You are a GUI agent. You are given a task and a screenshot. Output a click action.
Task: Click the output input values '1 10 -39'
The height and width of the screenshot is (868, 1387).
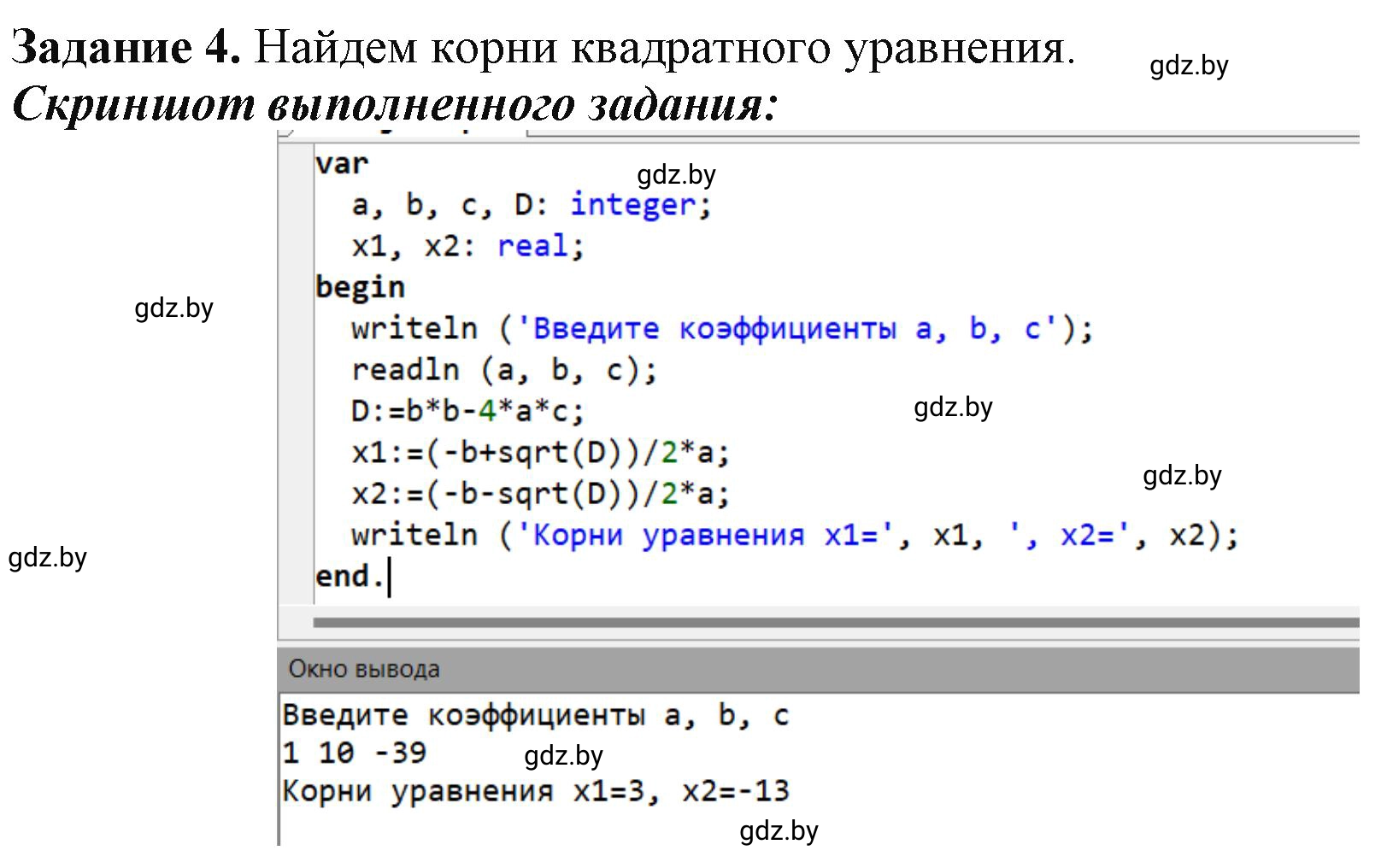[x=355, y=753]
